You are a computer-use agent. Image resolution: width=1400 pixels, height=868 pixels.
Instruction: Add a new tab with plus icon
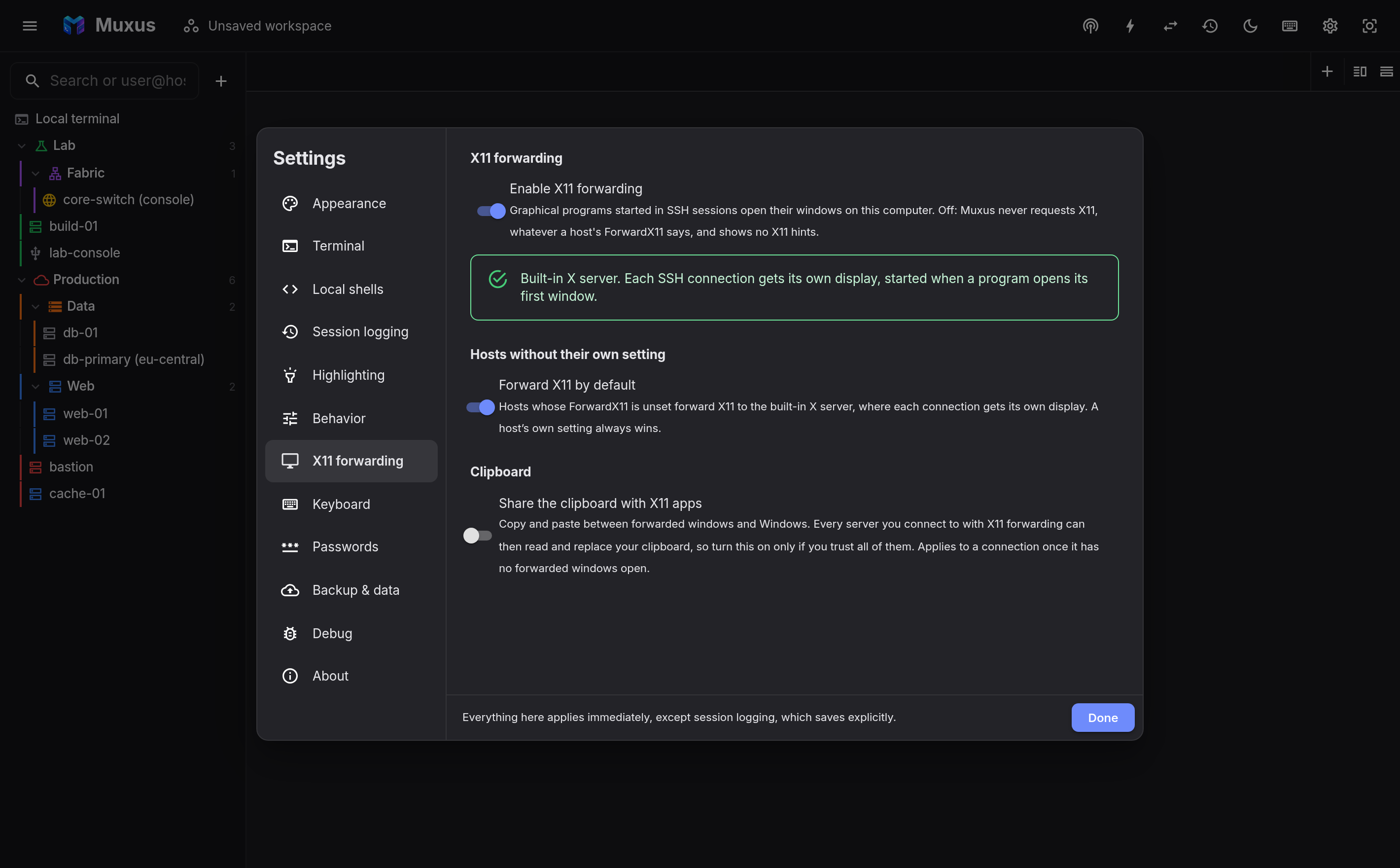pyautogui.click(x=1327, y=71)
